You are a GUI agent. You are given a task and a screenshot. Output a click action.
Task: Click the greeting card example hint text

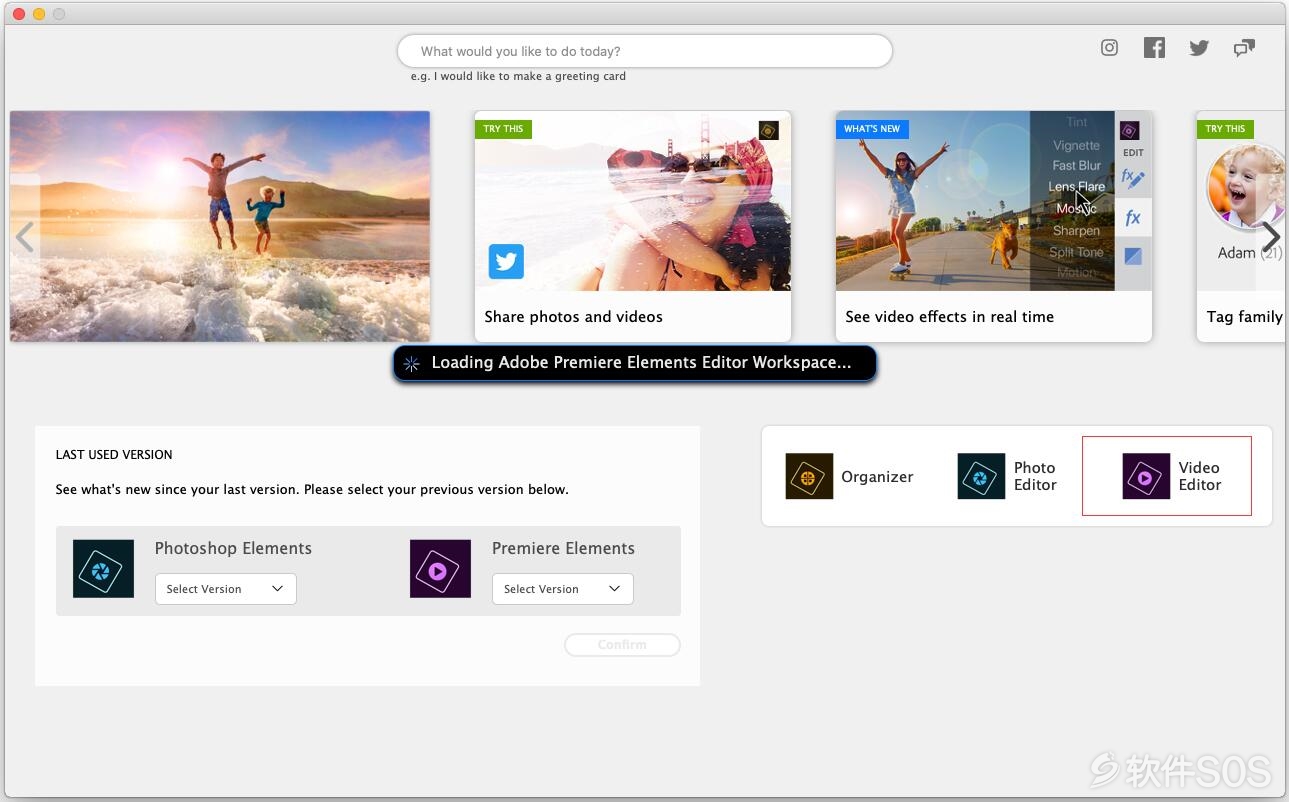click(x=518, y=76)
